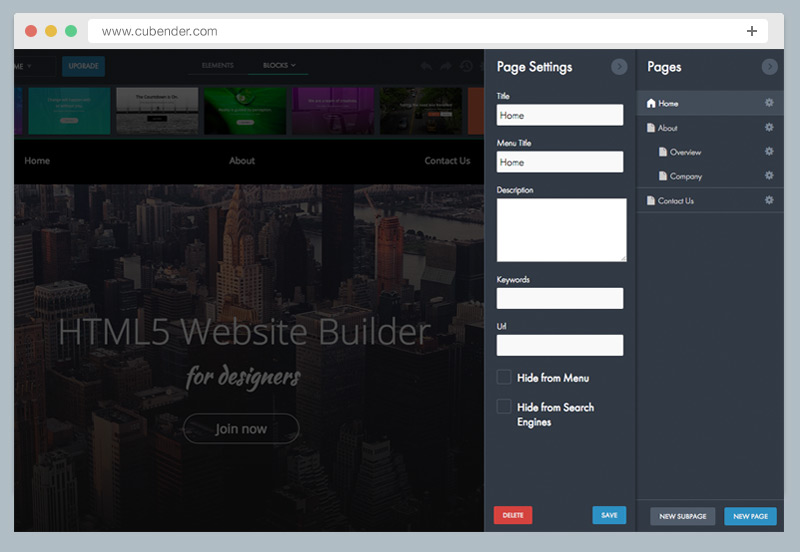
Task: Click the Join now button
Action: click(241, 429)
